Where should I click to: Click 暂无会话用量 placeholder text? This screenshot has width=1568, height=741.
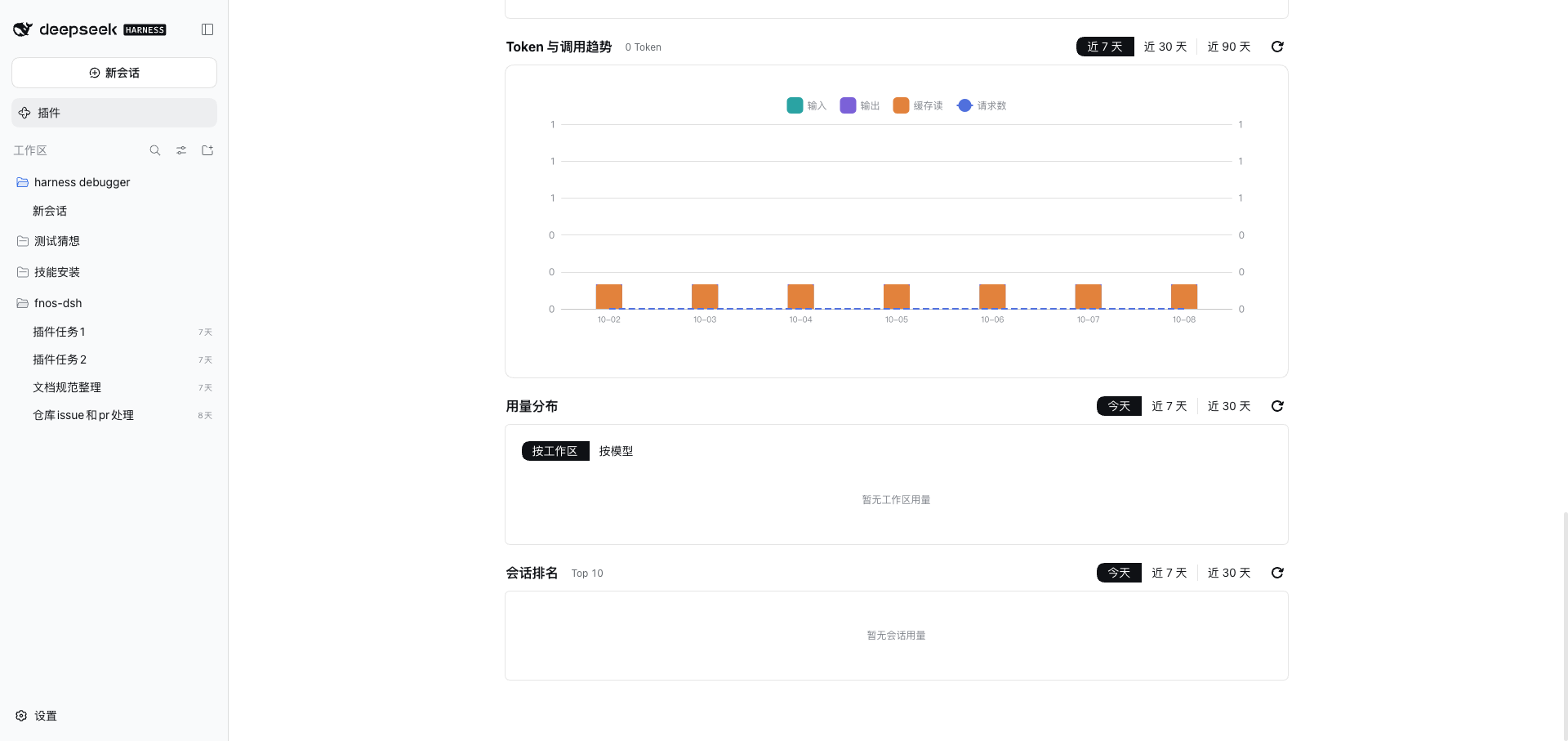pyautogui.click(x=897, y=636)
